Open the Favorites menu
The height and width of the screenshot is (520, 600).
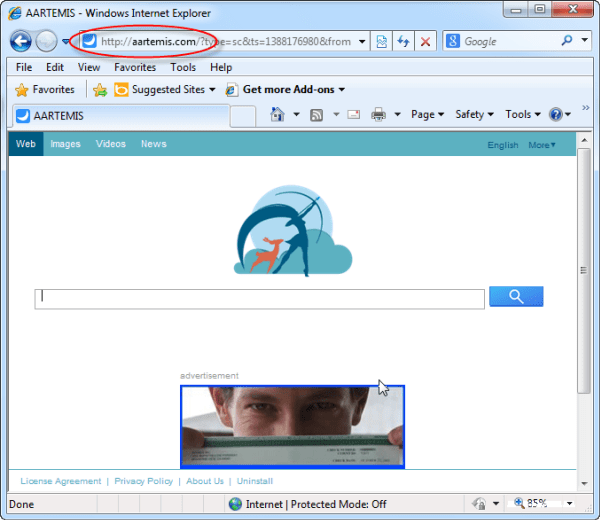tap(135, 67)
